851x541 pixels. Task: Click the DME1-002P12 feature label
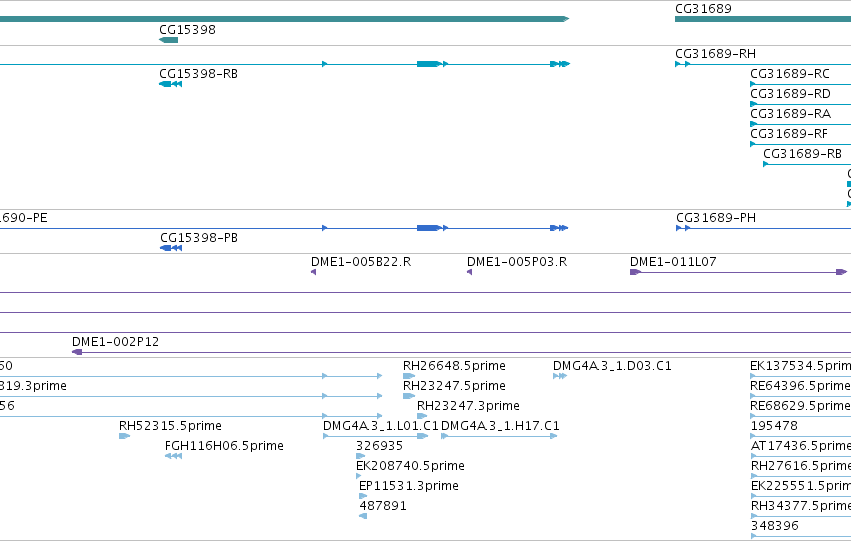point(116,342)
